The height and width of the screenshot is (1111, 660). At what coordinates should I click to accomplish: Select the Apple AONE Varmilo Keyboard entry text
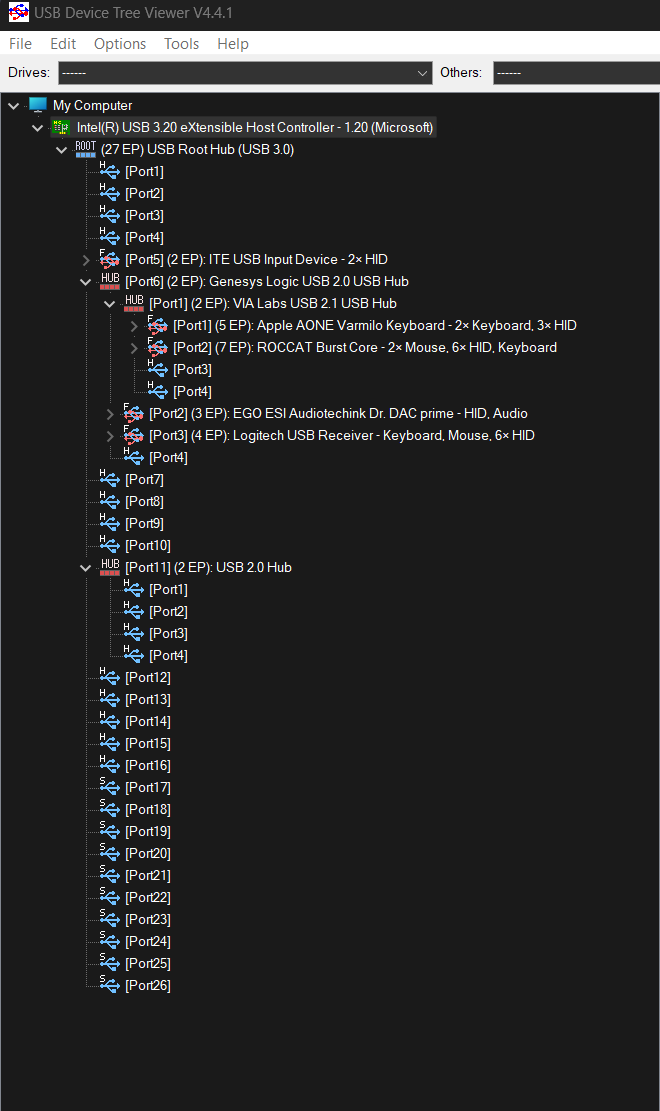click(x=375, y=326)
